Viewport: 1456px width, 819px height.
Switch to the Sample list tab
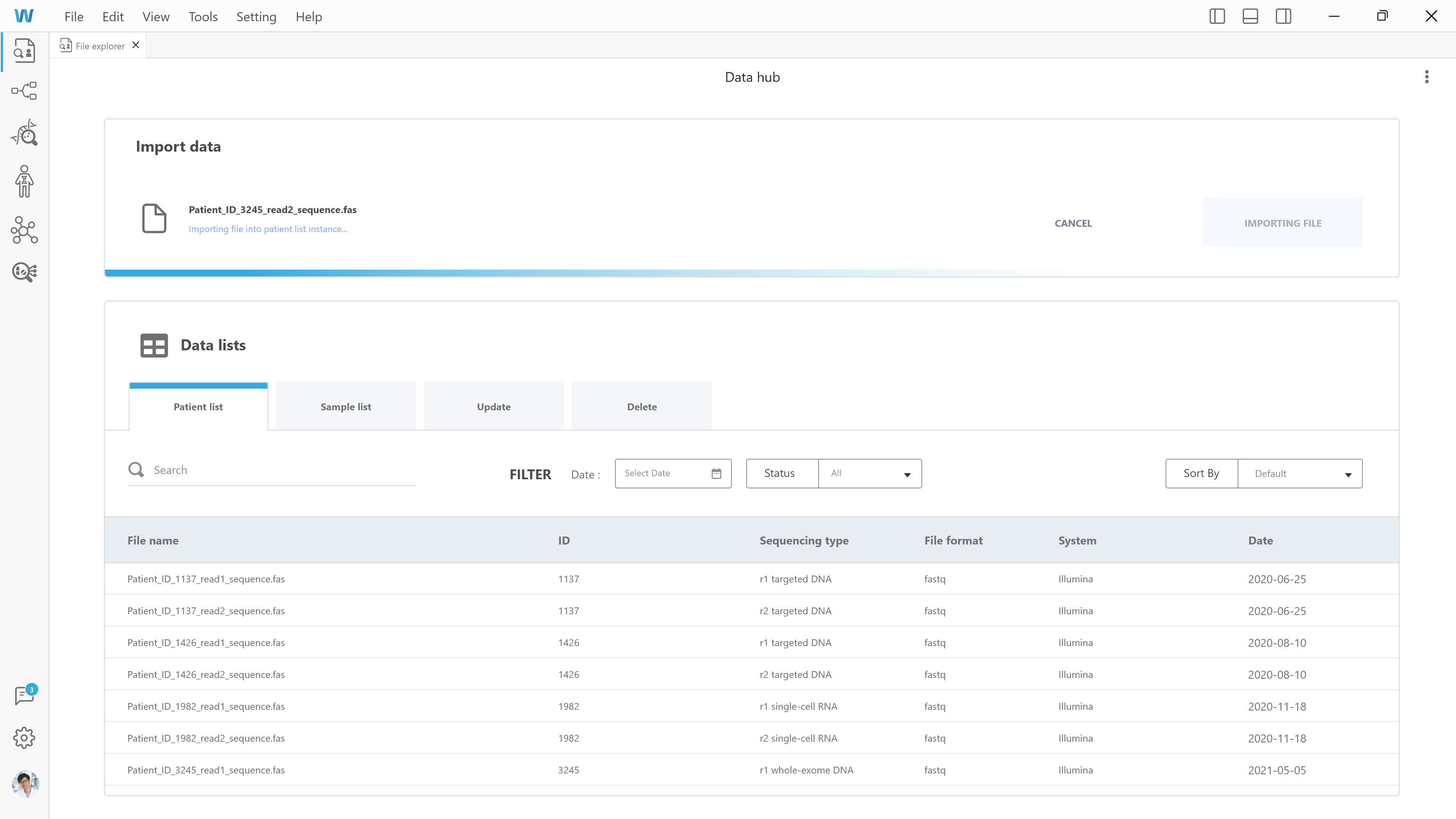(345, 407)
